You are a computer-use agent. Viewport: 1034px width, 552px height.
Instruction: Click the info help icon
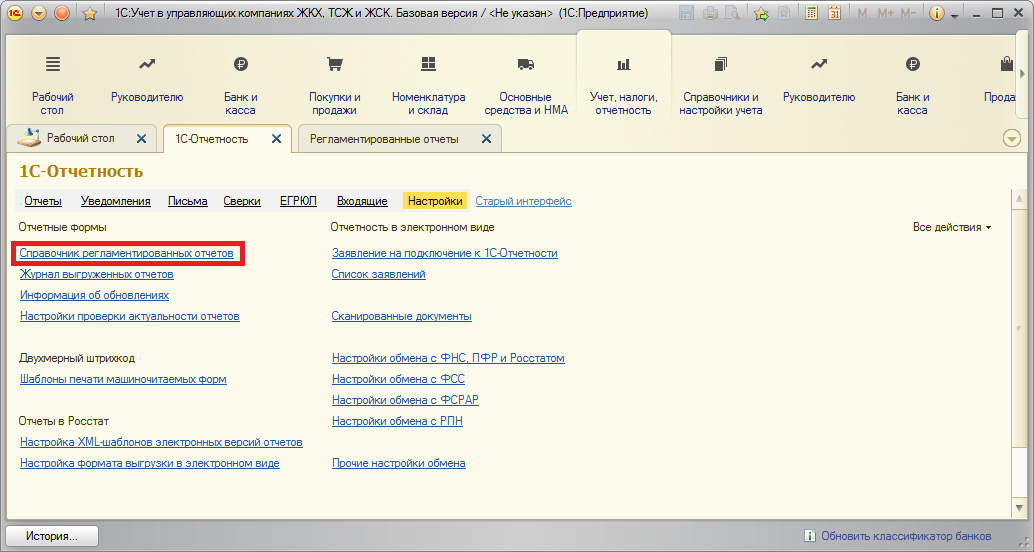pyautogui.click(x=937, y=14)
